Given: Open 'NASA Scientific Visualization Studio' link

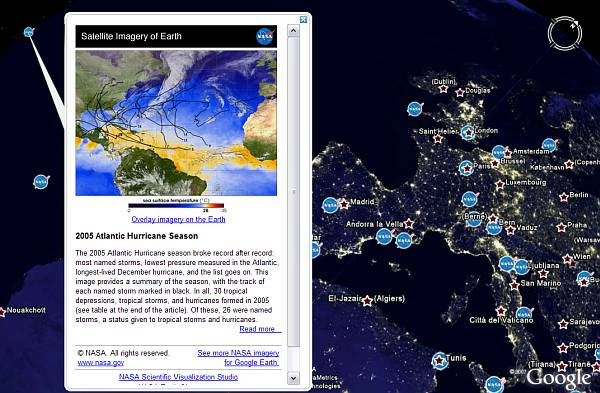Looking at the screenshot, I should pyautogui.click(x=178, y=377).
